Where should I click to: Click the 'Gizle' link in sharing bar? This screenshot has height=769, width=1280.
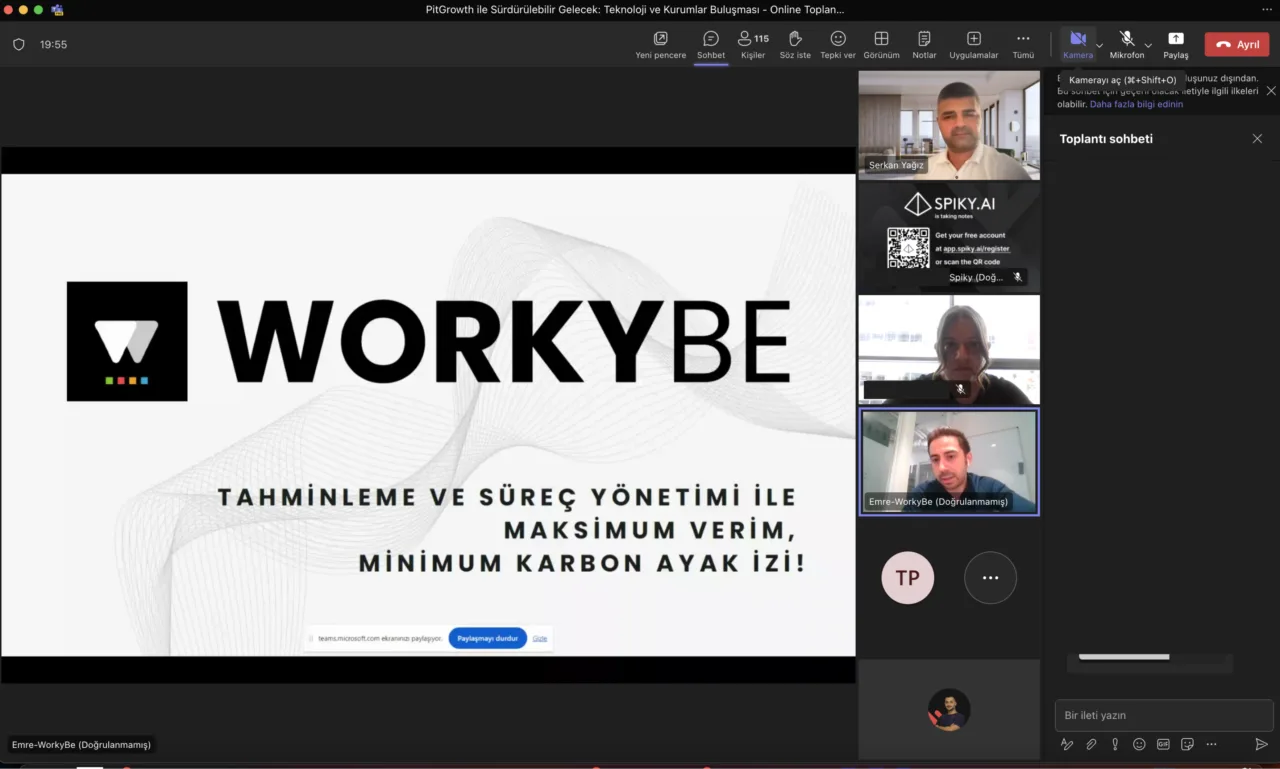[x=540, y=638]
